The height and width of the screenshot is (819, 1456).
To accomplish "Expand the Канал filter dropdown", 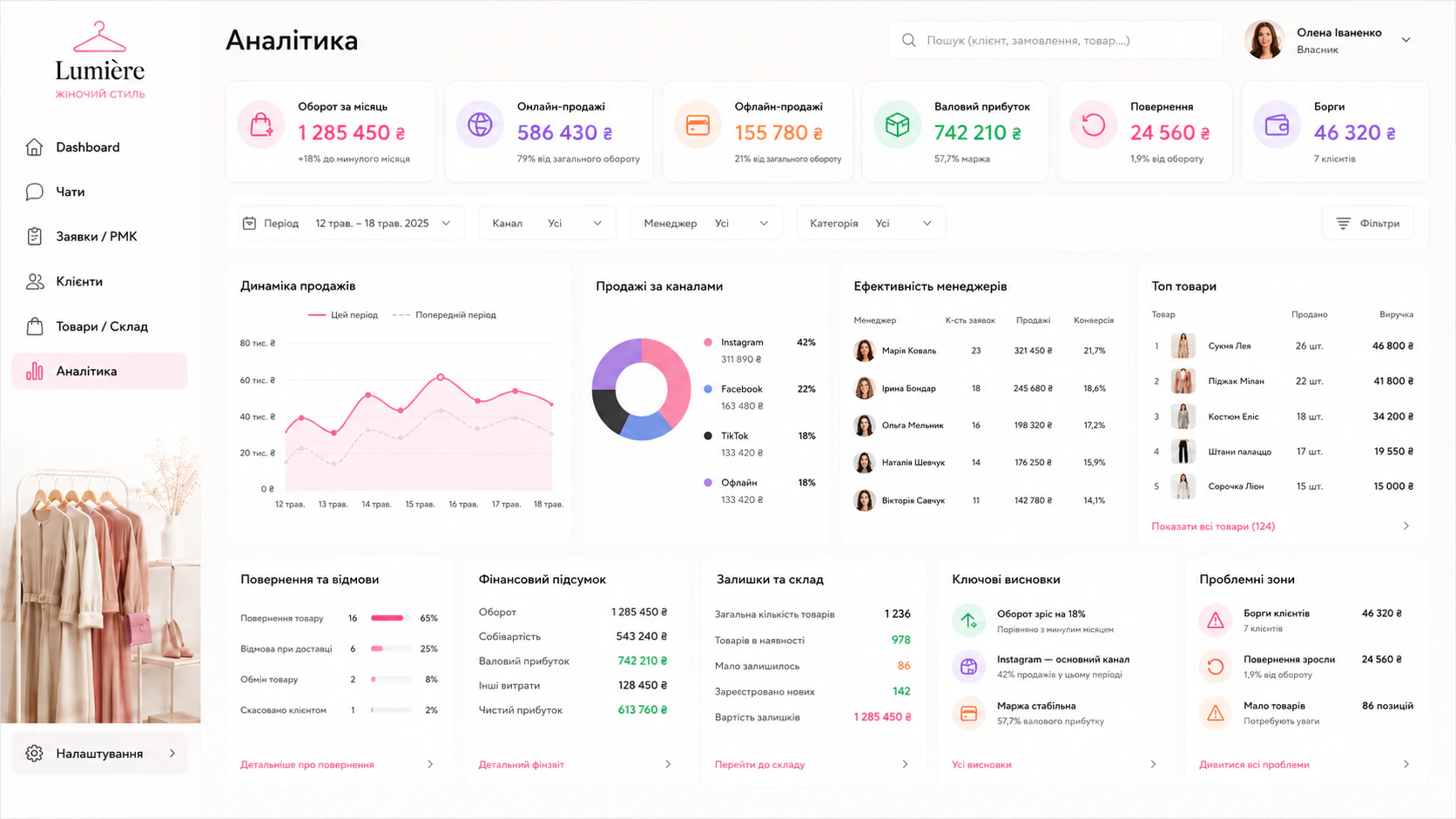I will pyautogui.click(x=547, y=224).
